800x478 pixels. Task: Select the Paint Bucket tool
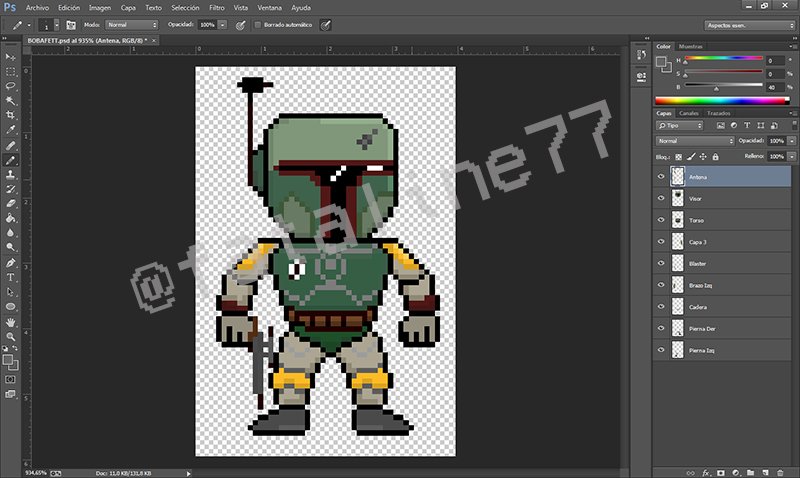click(x=10, y=218)
